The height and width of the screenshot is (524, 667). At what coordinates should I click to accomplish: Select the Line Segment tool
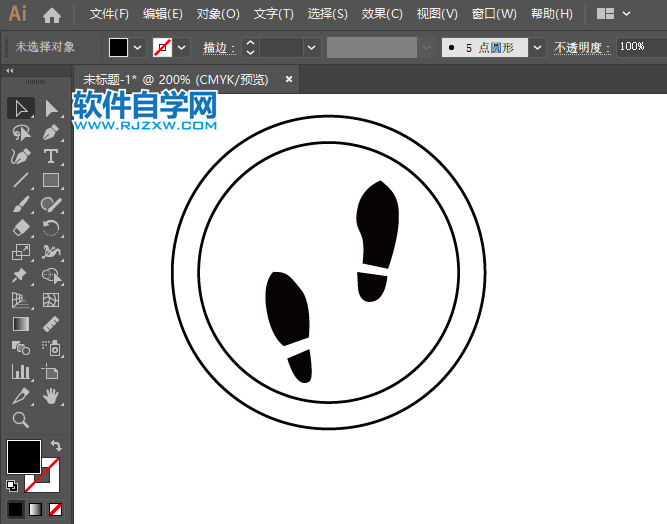[20, 180]
